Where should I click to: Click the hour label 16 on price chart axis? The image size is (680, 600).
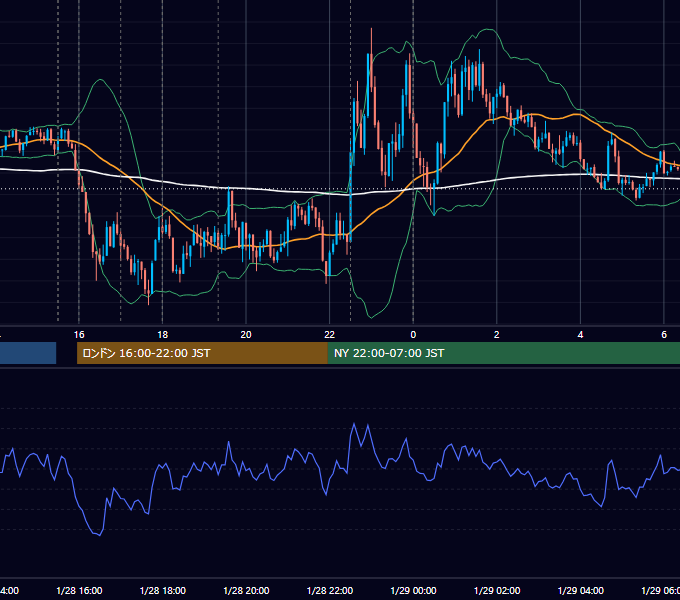point(79,335)
